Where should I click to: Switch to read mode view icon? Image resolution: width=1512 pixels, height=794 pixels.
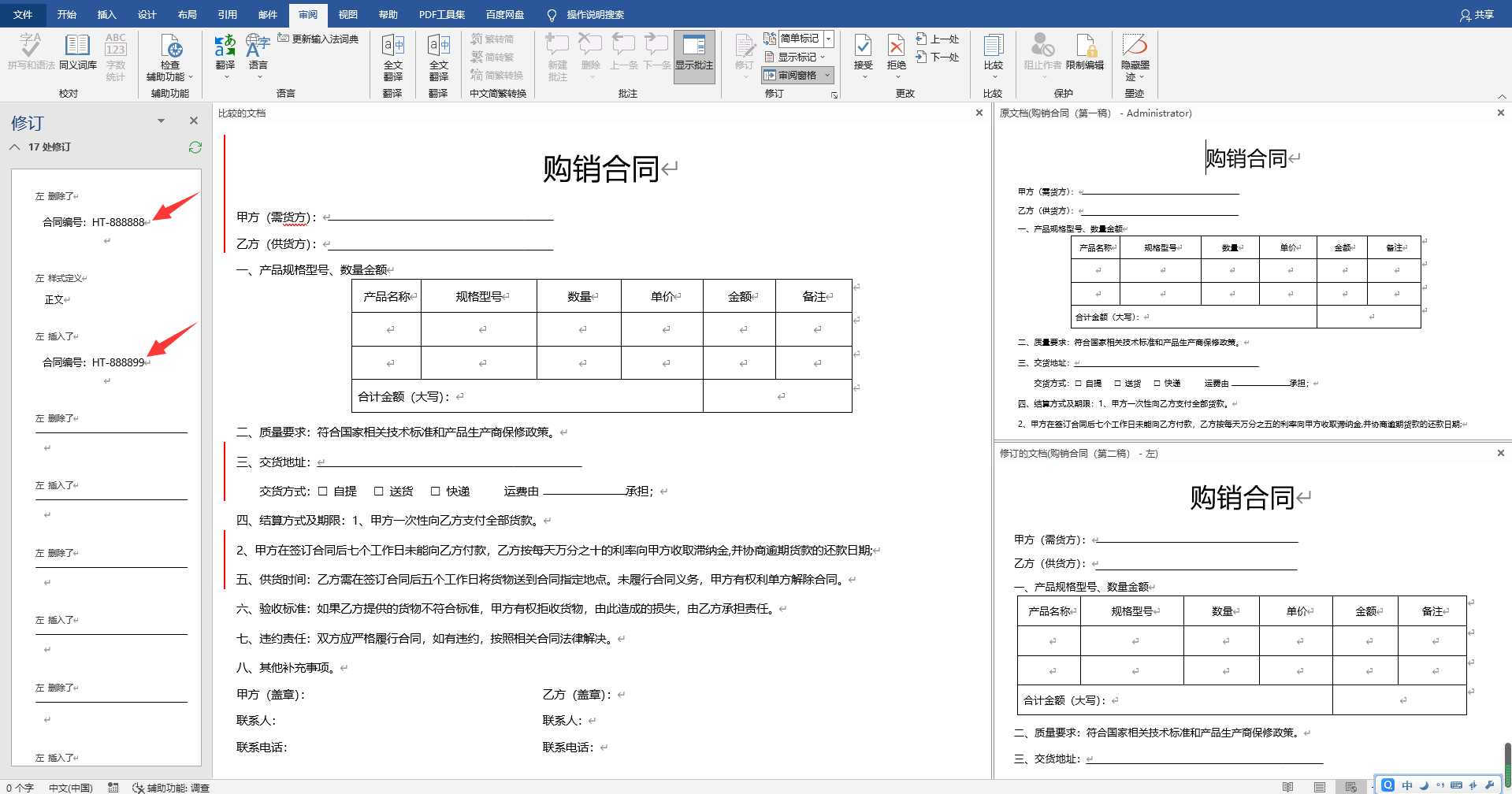coord(1287,787)
